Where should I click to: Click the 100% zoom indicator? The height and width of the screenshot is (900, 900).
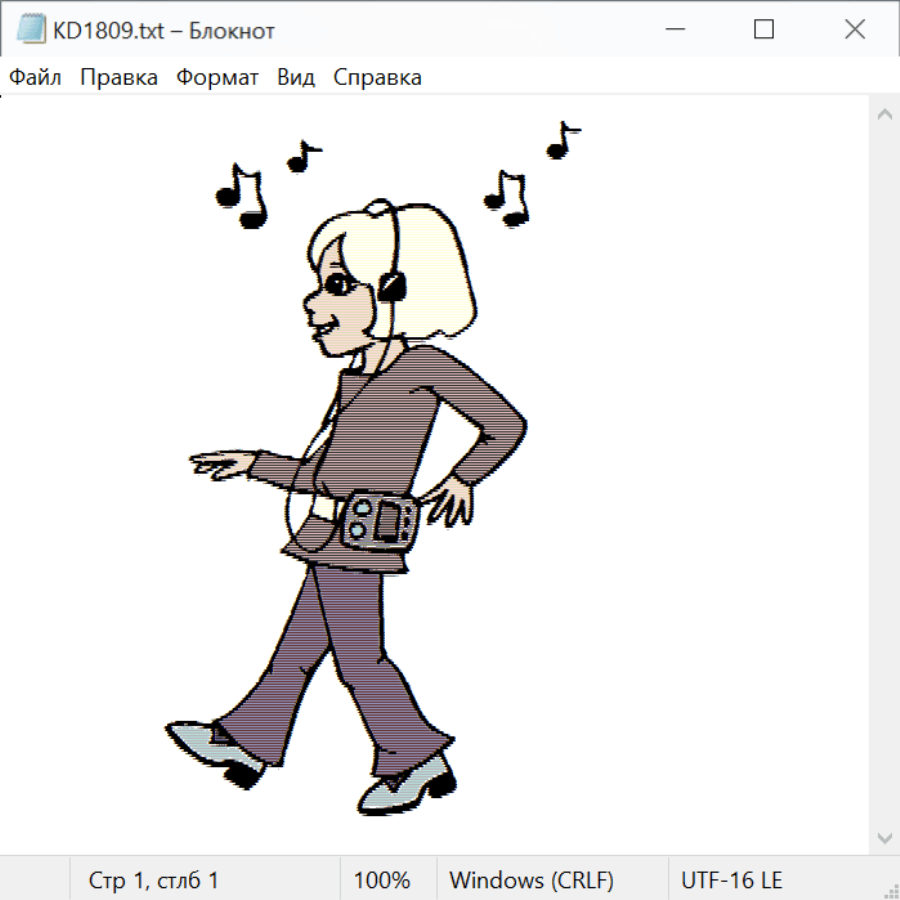382,880
